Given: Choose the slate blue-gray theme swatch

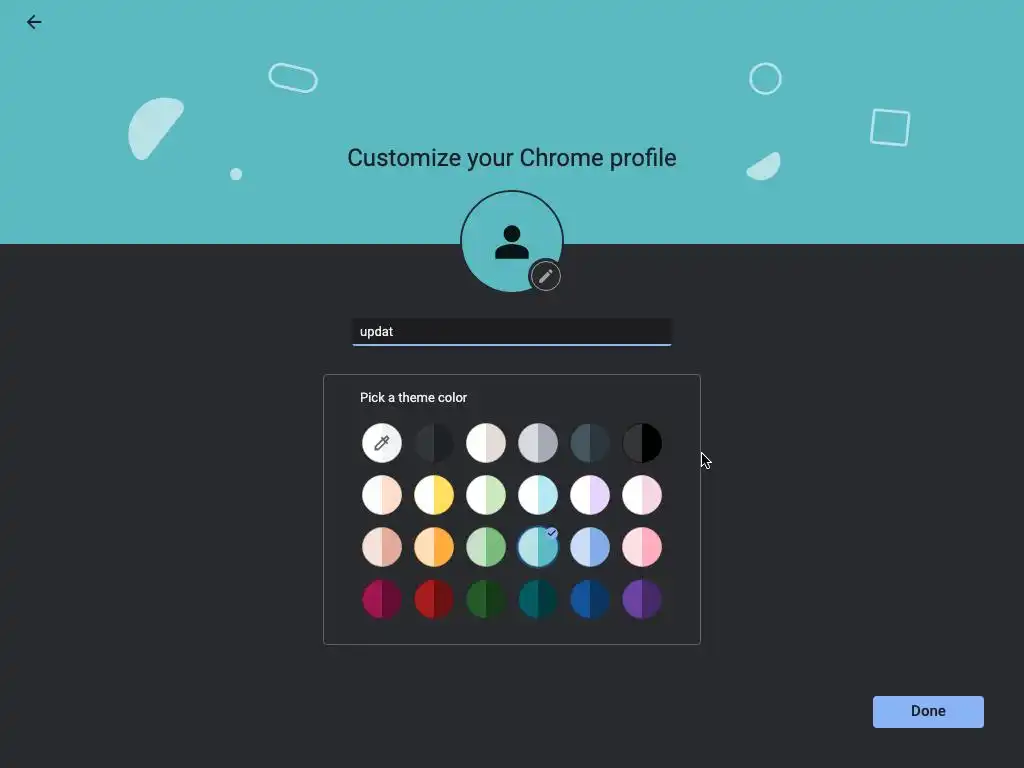Looking at the screenshot, I should click(590, 443).
